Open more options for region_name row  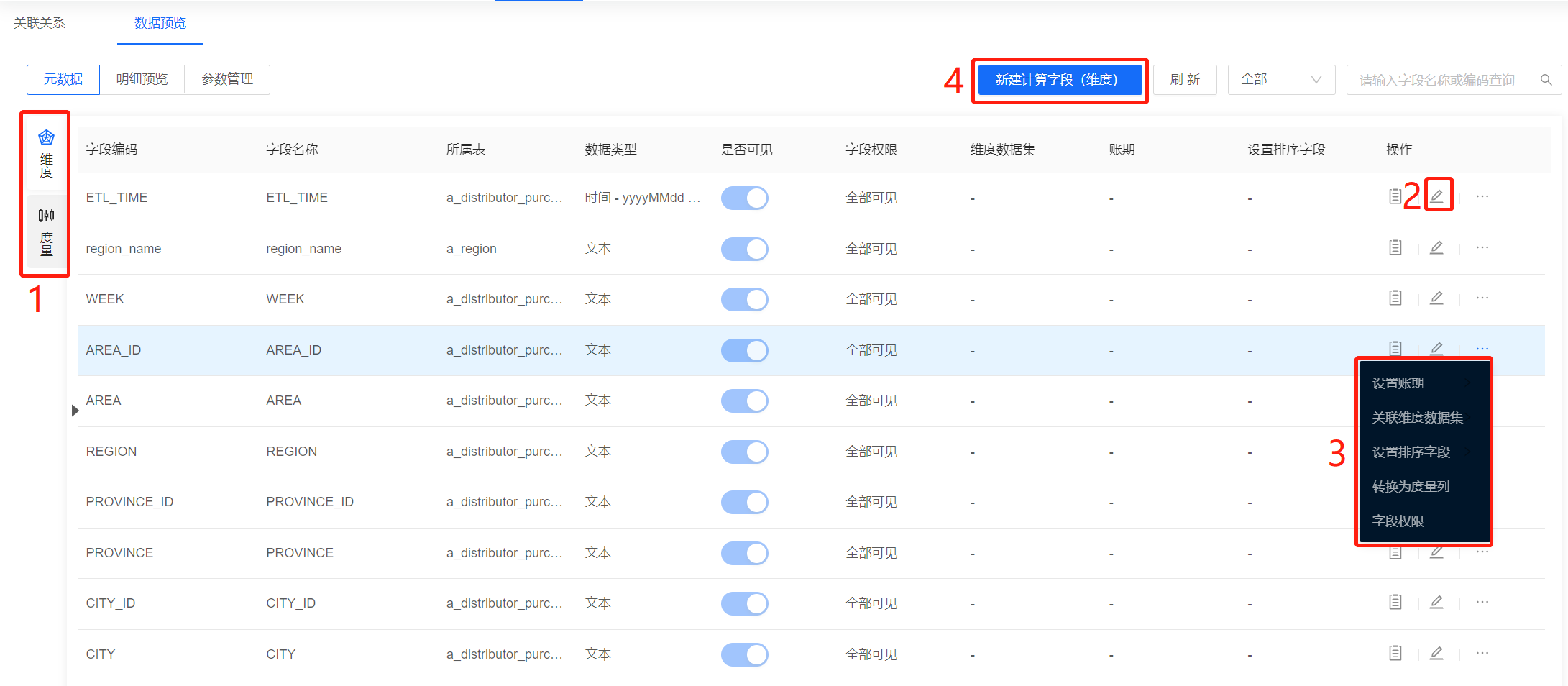1482,247
